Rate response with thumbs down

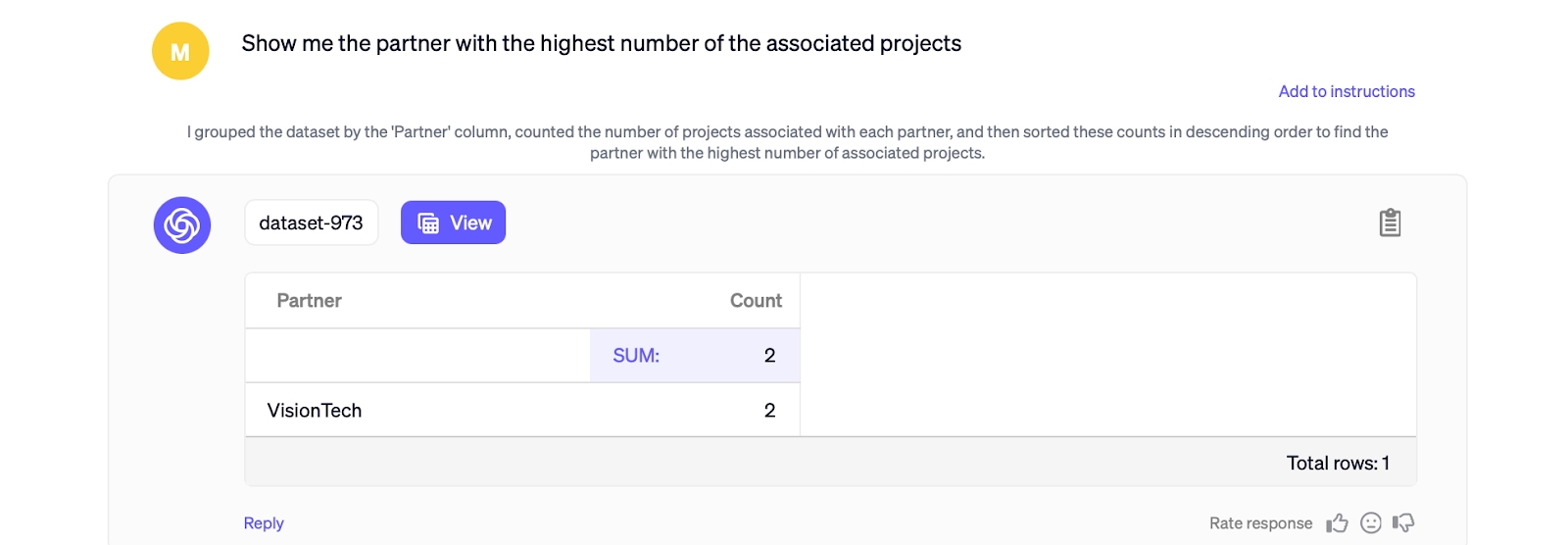[x=1403, y=523]
